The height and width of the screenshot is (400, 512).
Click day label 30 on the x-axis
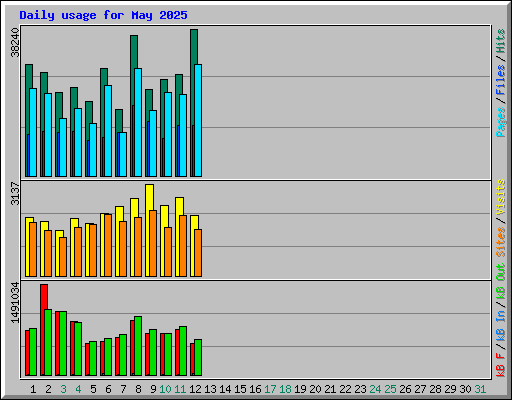tap(465, 389)
